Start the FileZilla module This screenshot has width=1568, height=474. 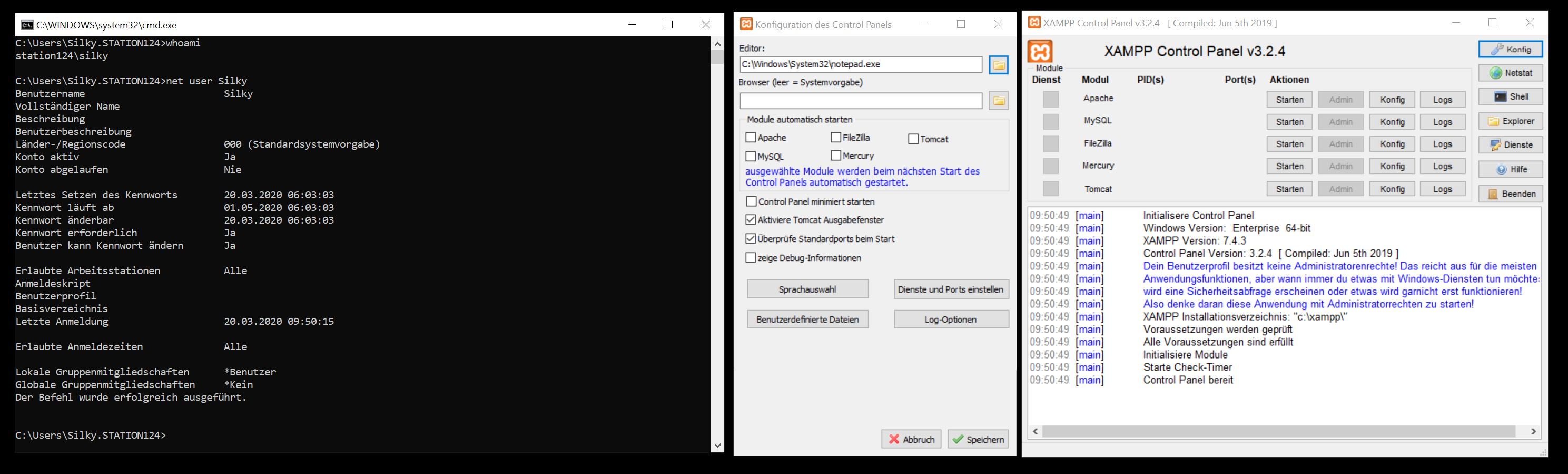click(1289, 144)
